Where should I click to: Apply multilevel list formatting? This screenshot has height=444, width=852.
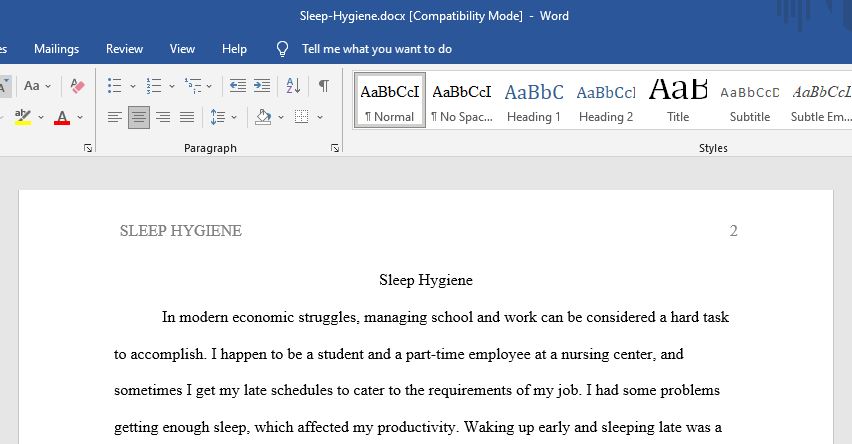click(x=193, y=86)
